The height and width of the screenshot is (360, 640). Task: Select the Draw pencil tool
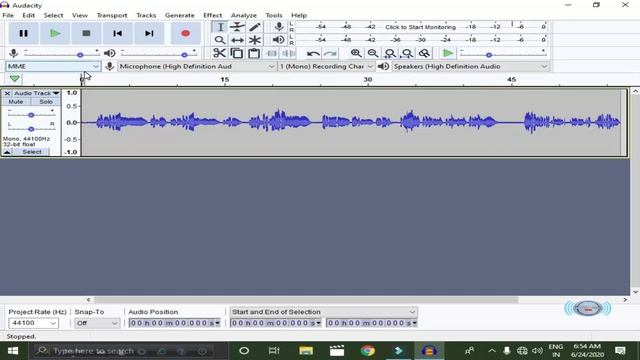click(254, 27)
